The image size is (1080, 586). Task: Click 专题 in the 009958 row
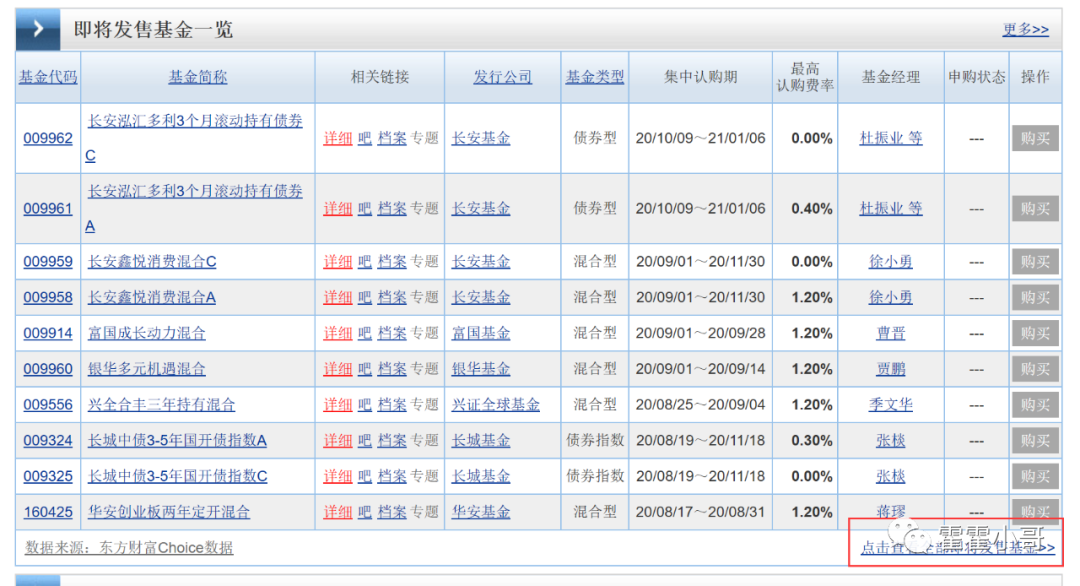[424, 297]
